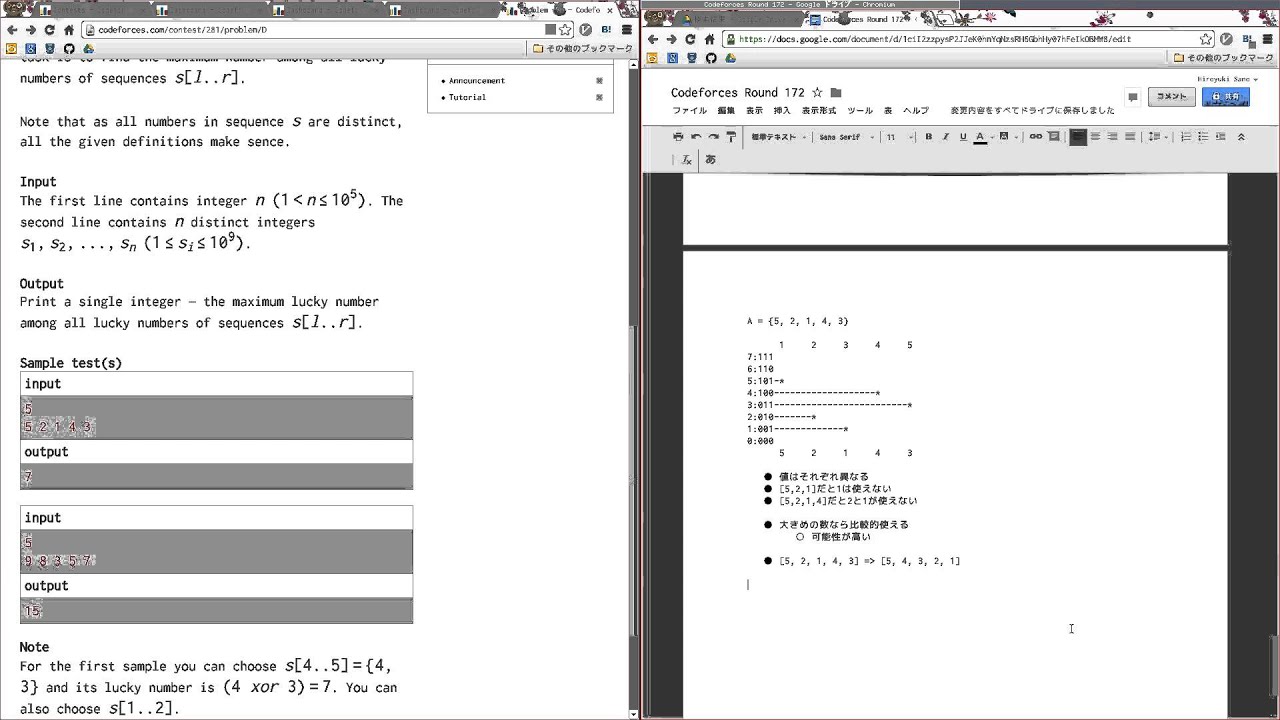Bookmark the Codeforces page with star
This screenshot has height=720, width=1280.
(x=565, y=30)
